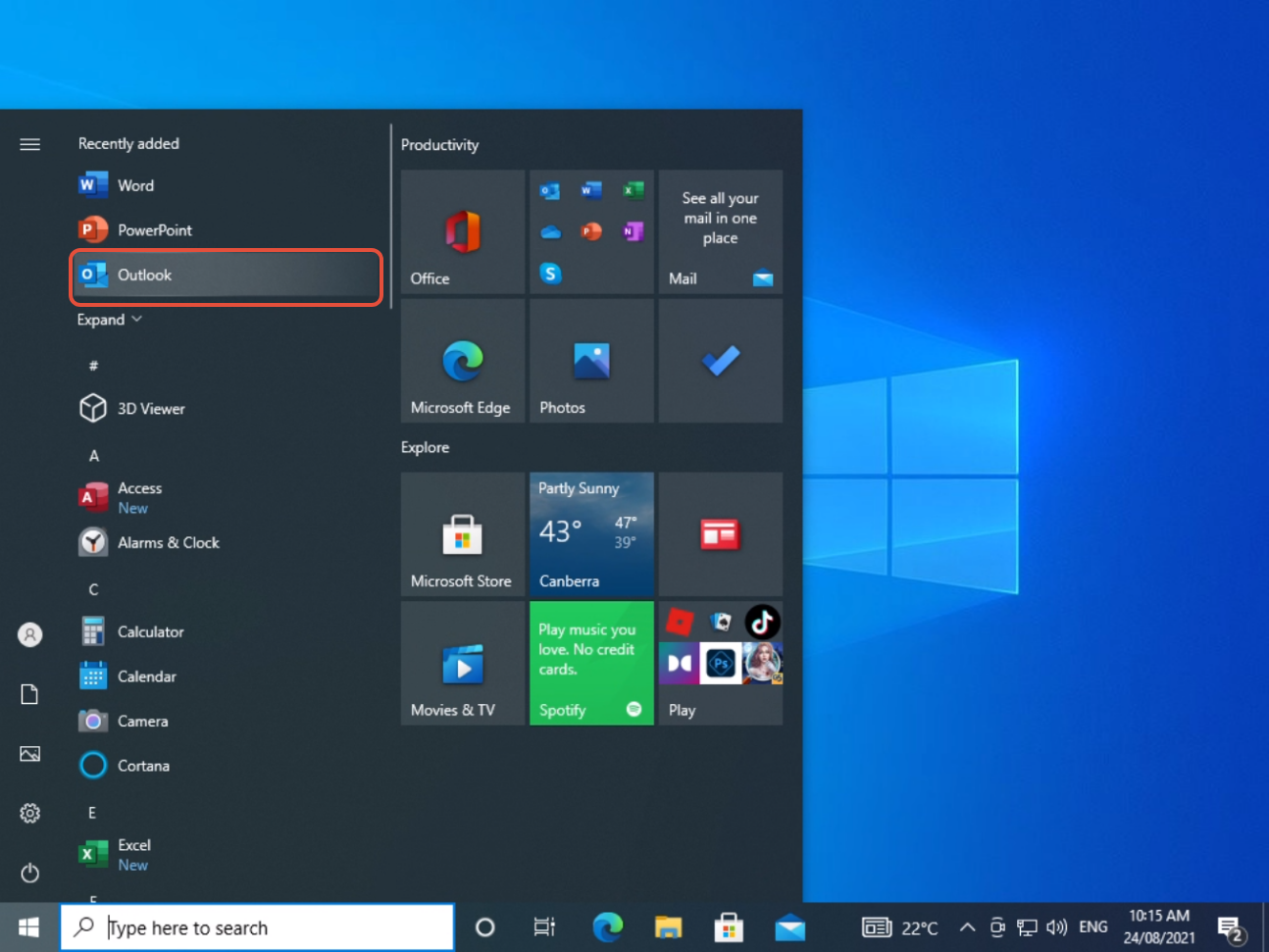Click the Windows Start button

(x=29, y=927)
